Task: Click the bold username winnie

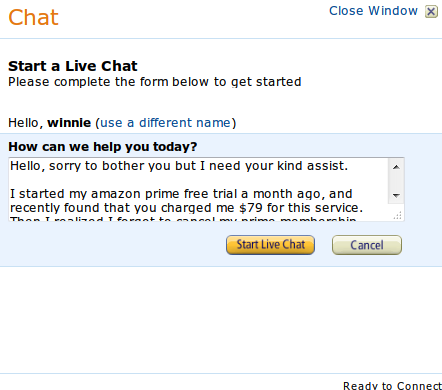Action: pyautogui.click(x=69, y=123)
